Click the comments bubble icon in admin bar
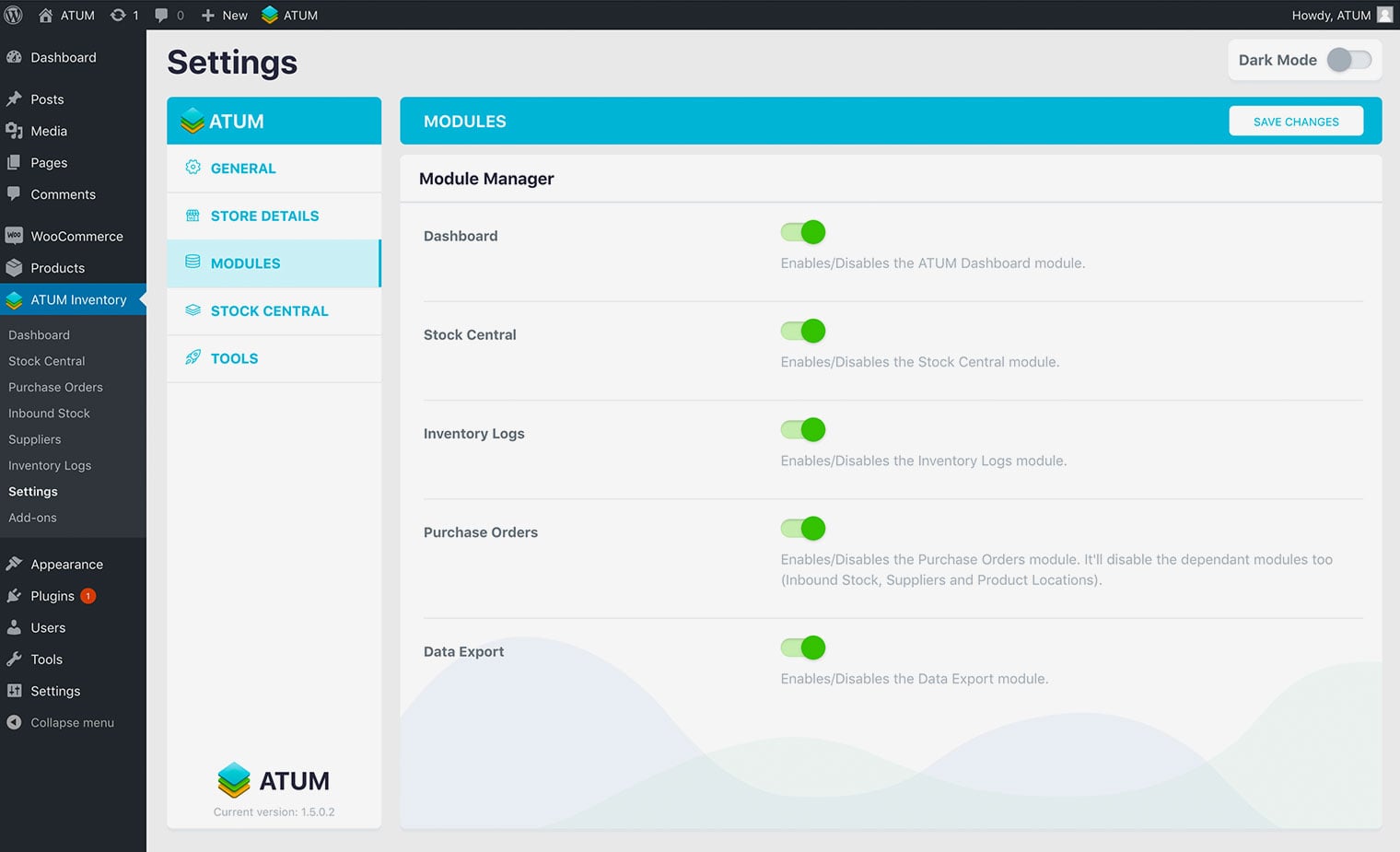1400x852 pixels. [x=162, y=15]
